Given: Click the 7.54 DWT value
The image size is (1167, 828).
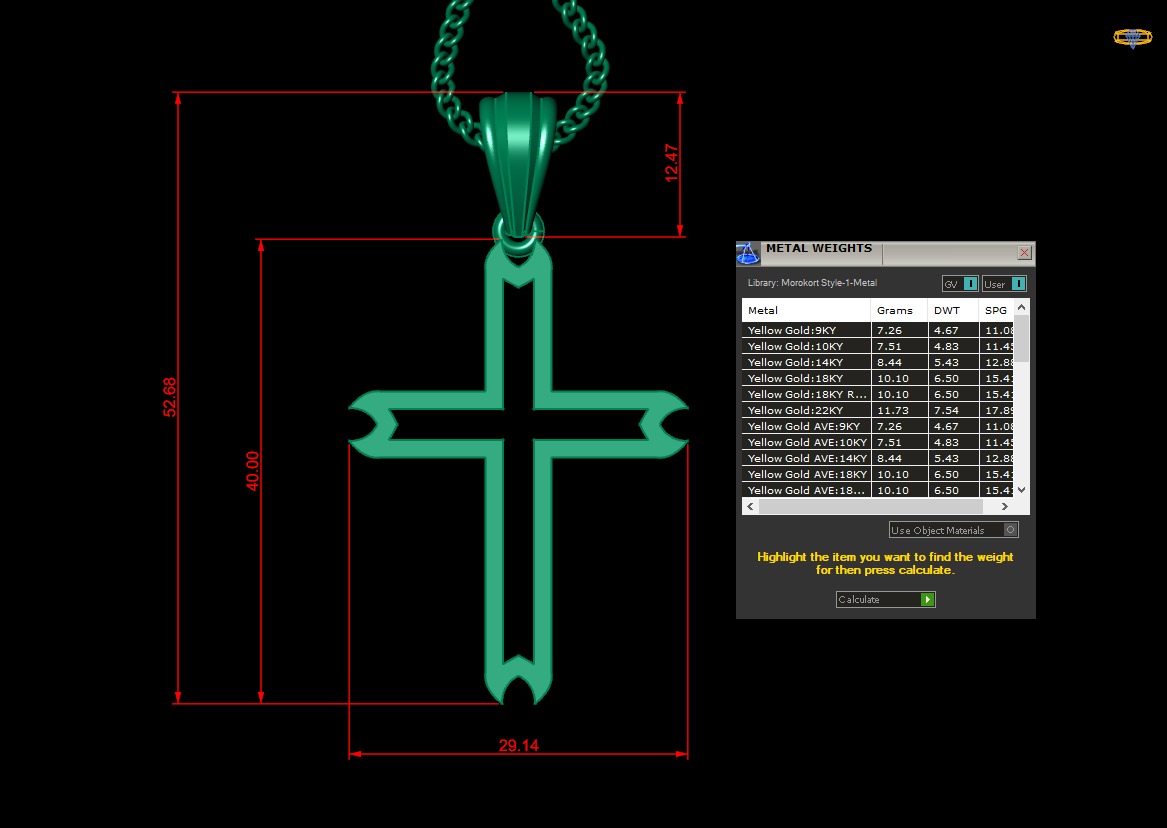Looking at the screenshot, I should [x=946, y=411].
